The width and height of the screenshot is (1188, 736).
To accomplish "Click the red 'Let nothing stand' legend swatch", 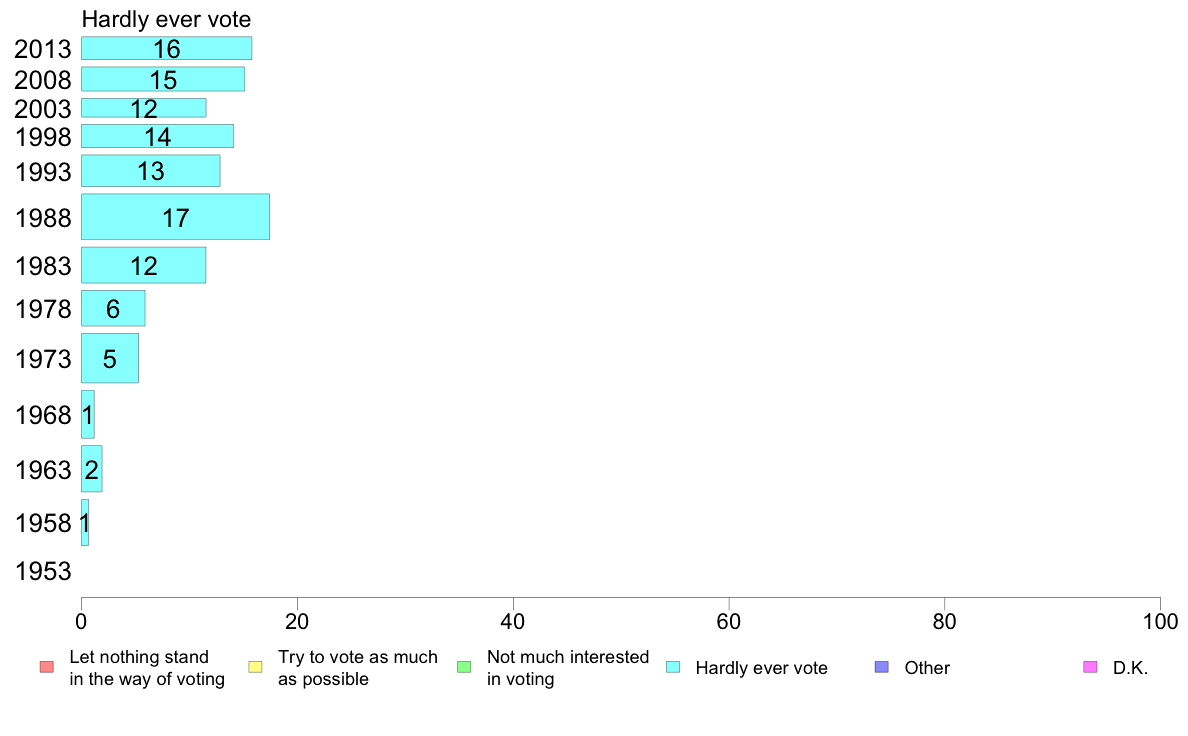I will pos(47,667).
